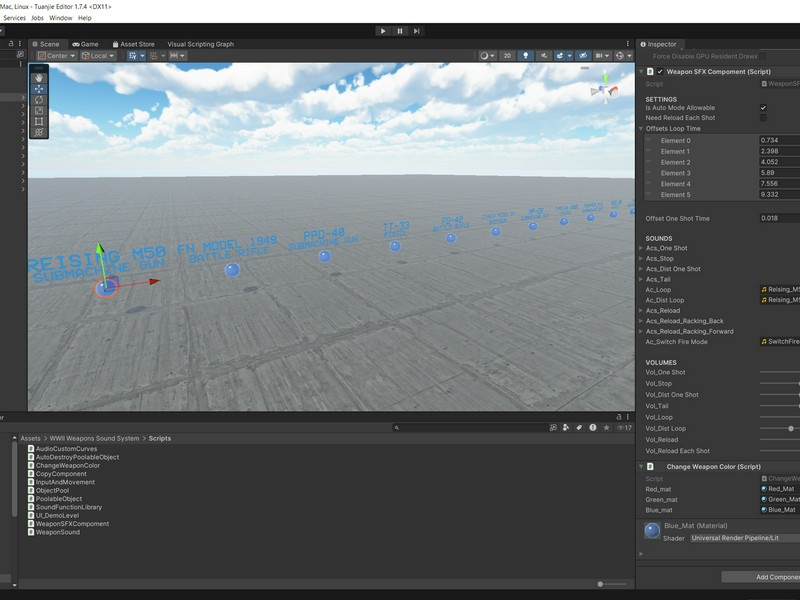Select the Scale tool
Viewport: 800px width, 600px height.
[x=39, y=110]
